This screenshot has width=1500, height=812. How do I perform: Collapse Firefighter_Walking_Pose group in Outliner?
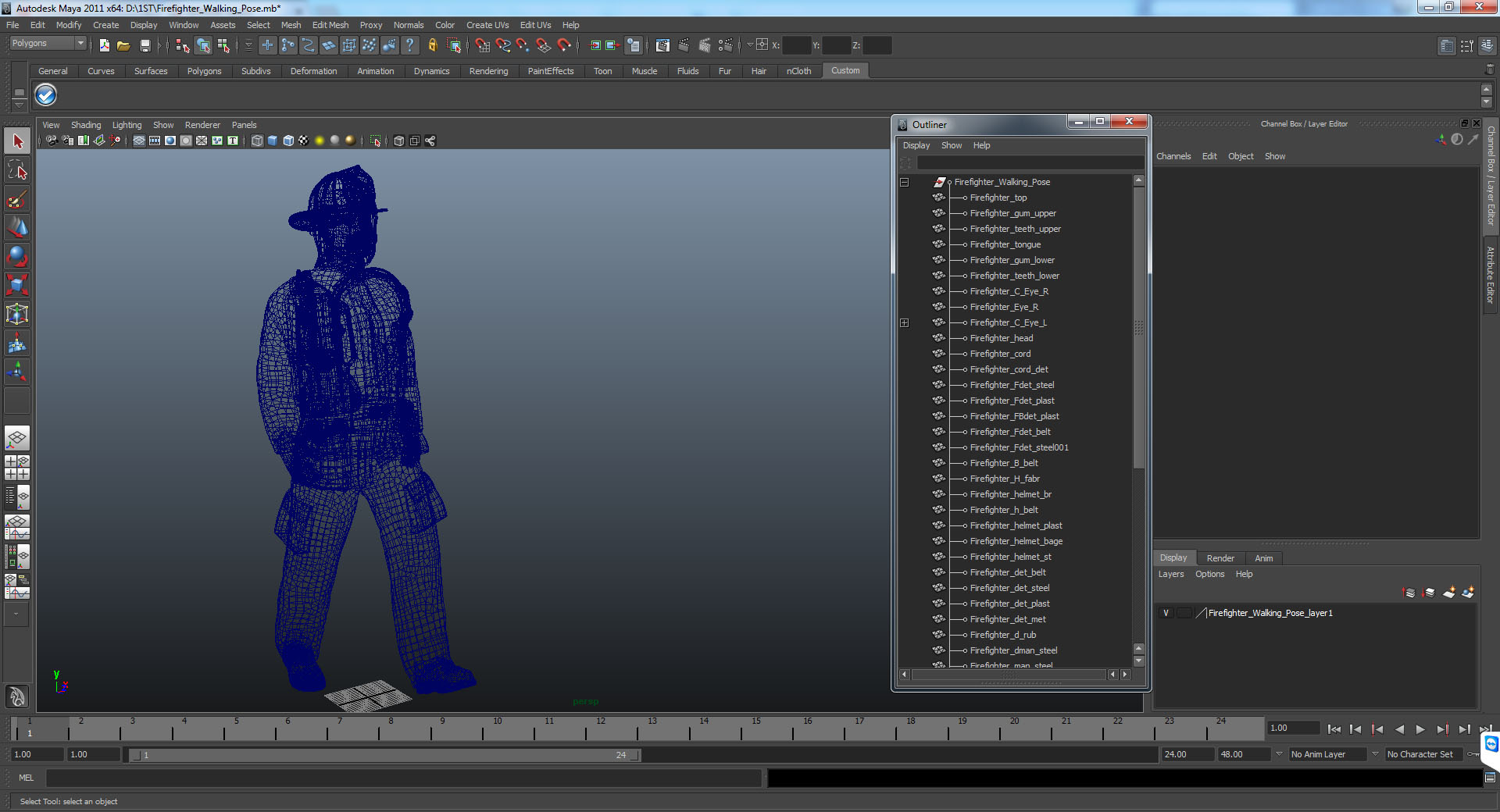coord(905,182)
